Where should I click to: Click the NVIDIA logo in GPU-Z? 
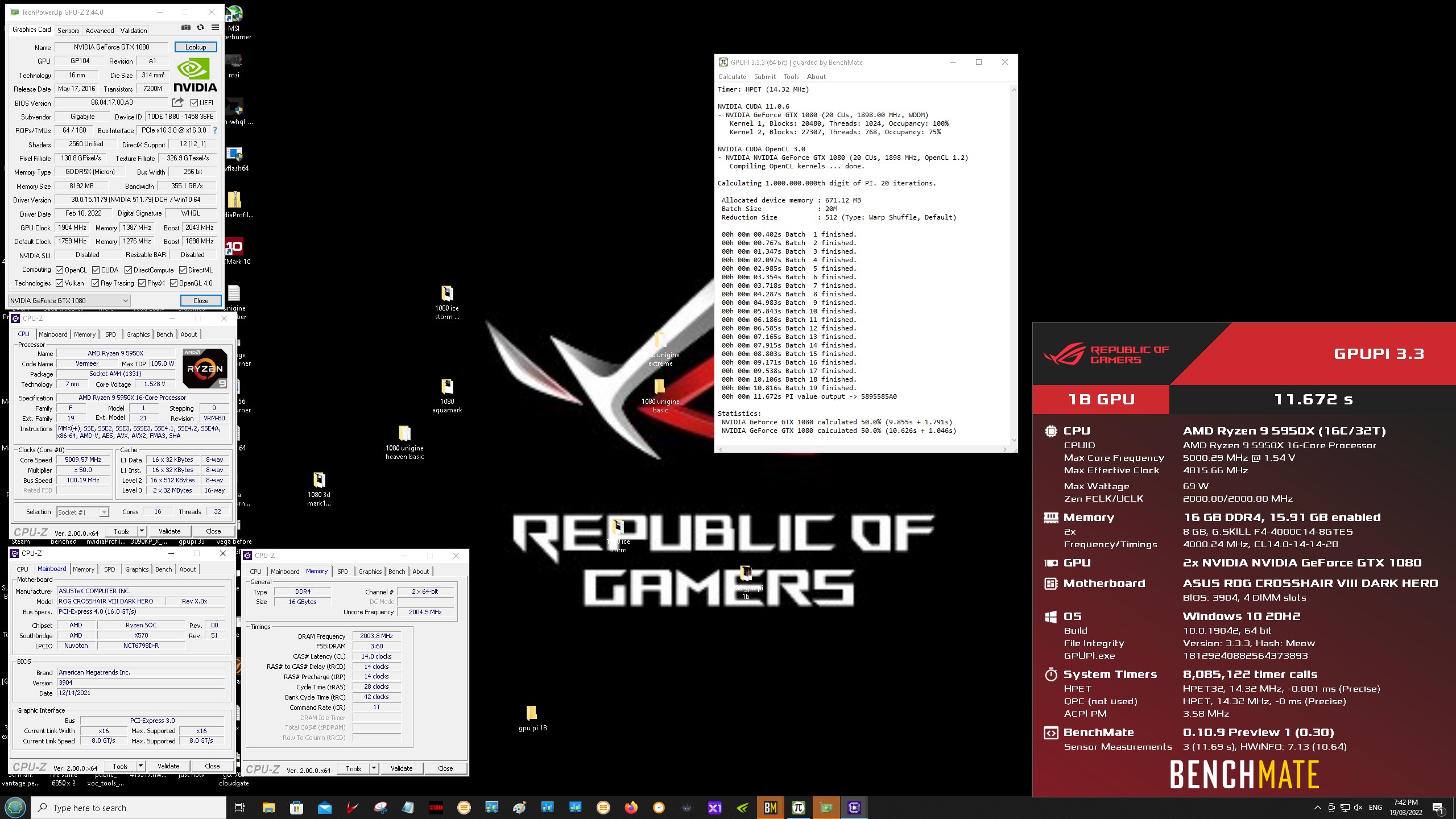[x=195, y=75]
